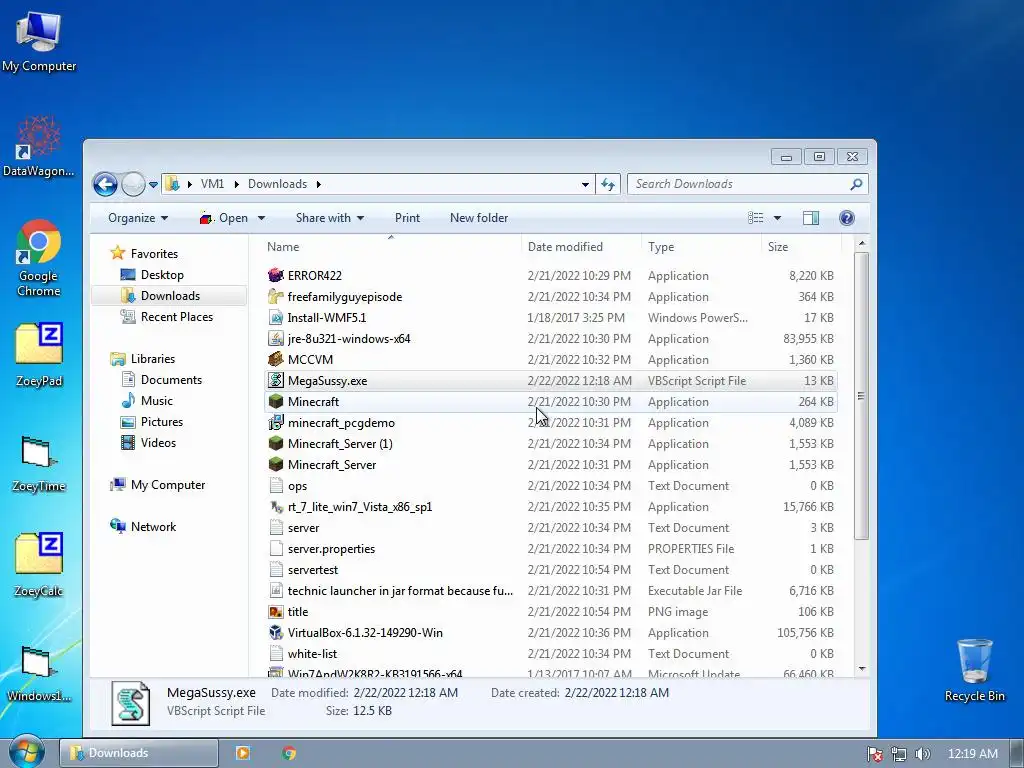Select the server.properties file row
The width and height of the screenshot is (1024, 768).
(x=550, y=549)
